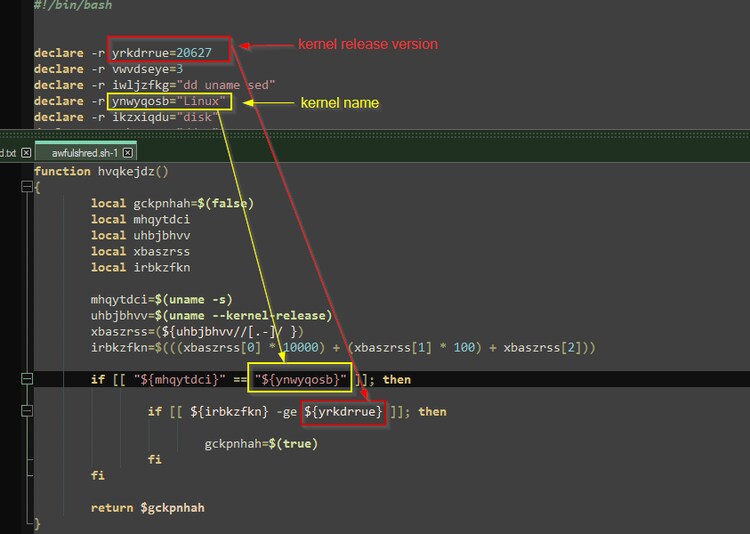This screenshot has width=750, height=534.
Task: Click the "kernel release version" annotation text
Action: pyautogui.click(x=368, y=45)
